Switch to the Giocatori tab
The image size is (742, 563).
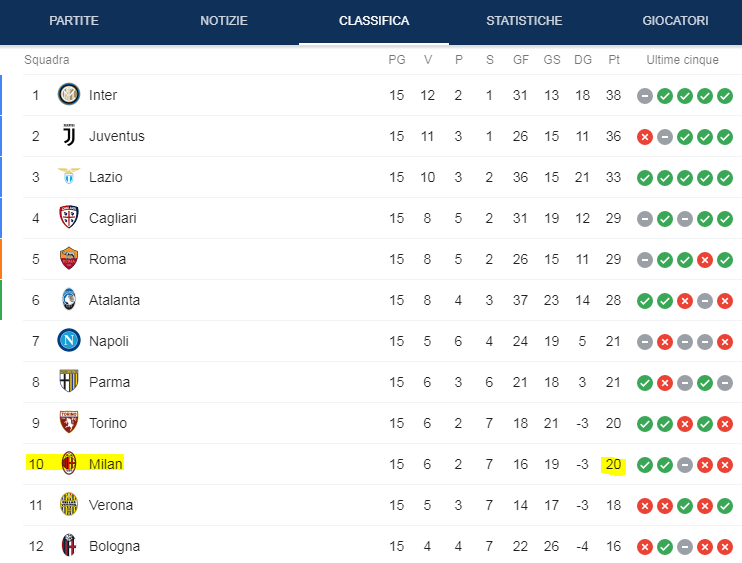[675, 21]
